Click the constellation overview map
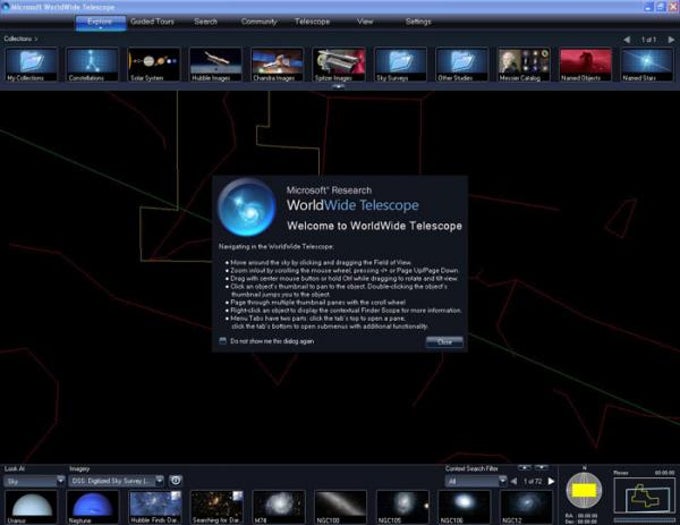 coord(644,495)
